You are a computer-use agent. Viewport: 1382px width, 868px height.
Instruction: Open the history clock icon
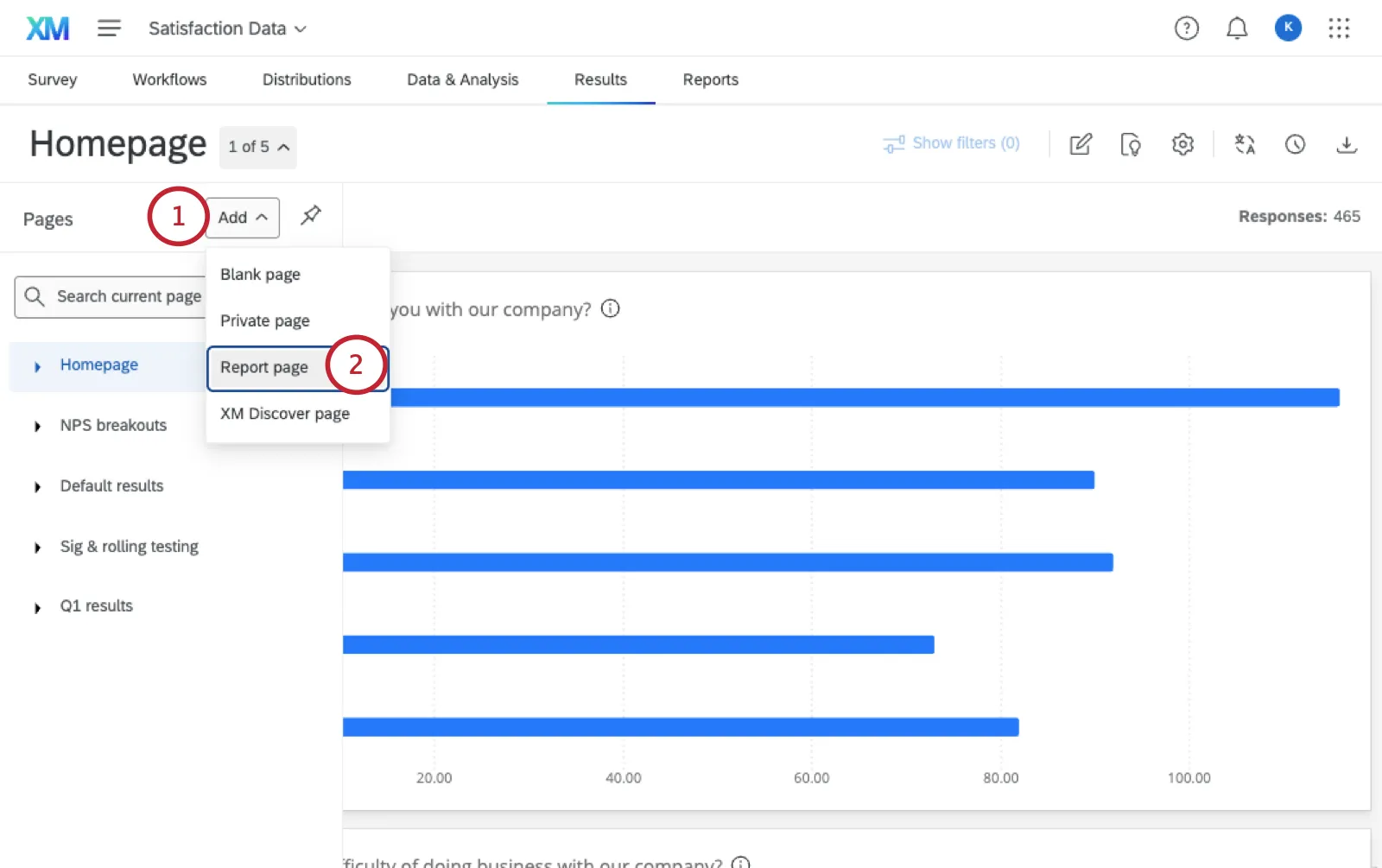(x=1295, y=144)
